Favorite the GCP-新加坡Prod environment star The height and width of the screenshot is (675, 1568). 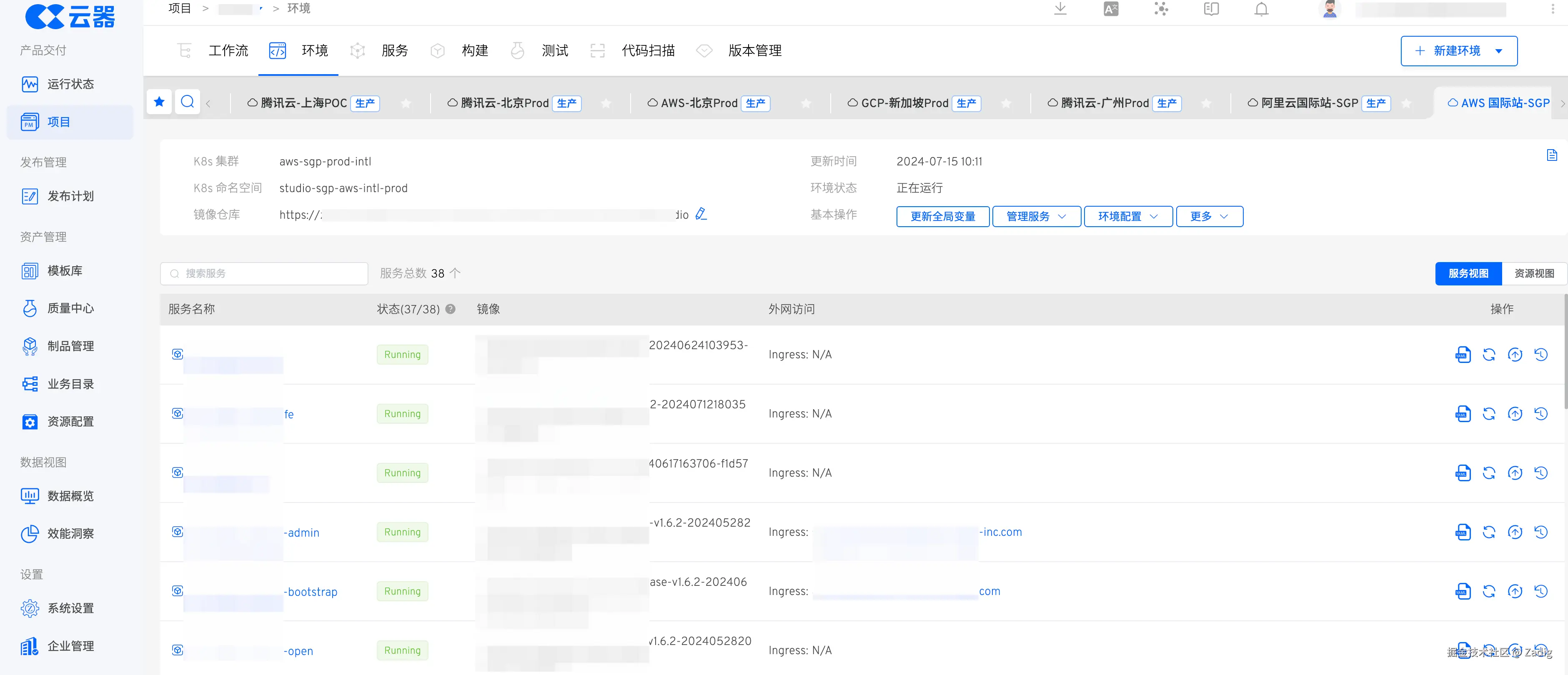1006,103
